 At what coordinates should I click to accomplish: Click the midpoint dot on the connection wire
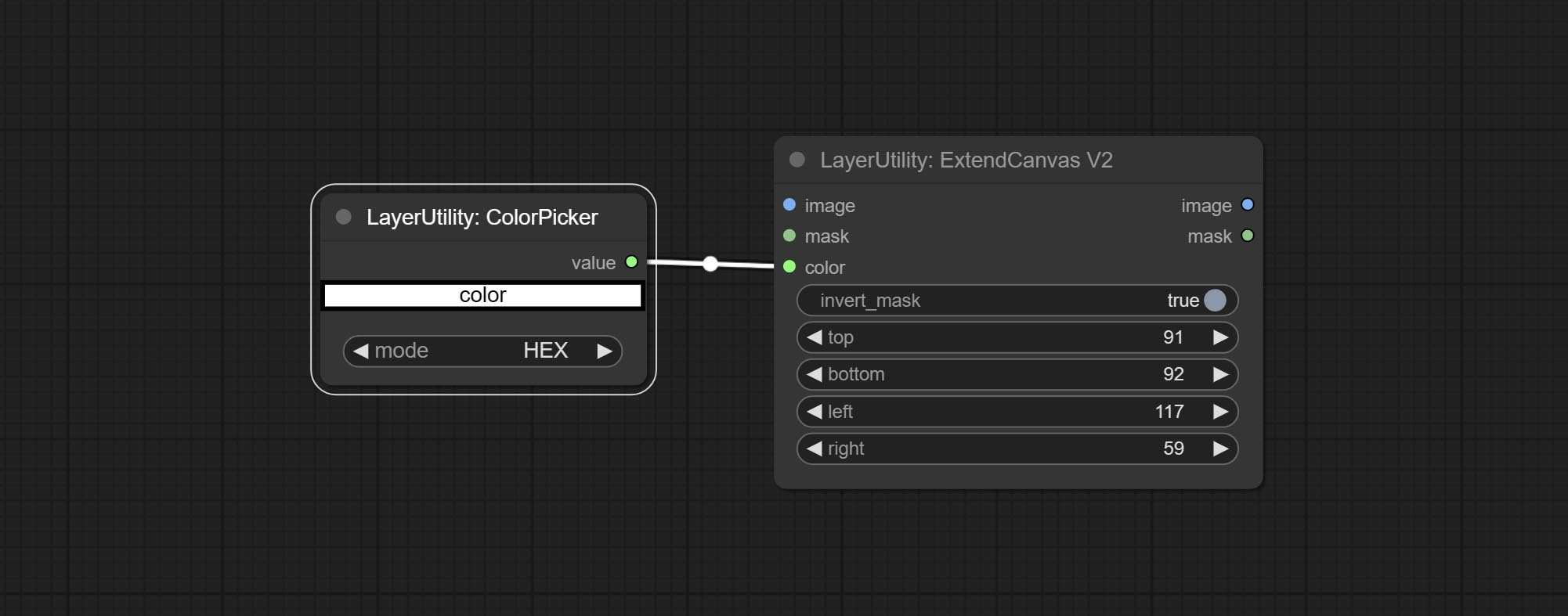pyautogui.click(x=710, y=264)
